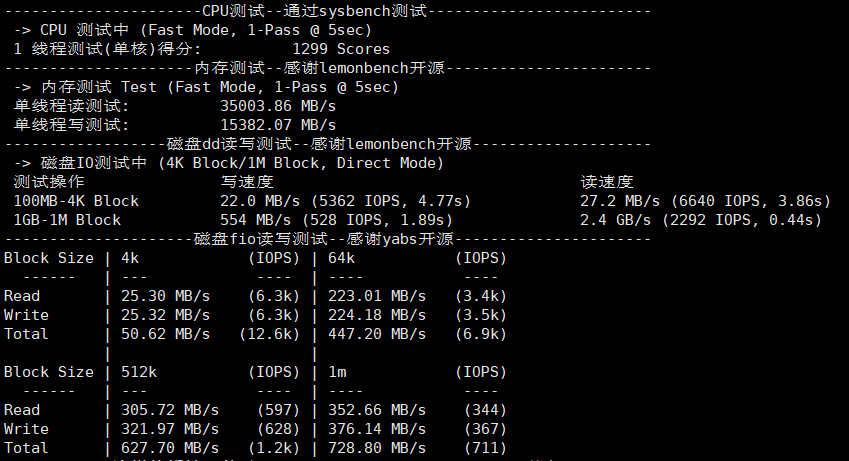Click the 100MB-4K Block row label
This screenshot has height=461, width=849.
click(76, 201)
